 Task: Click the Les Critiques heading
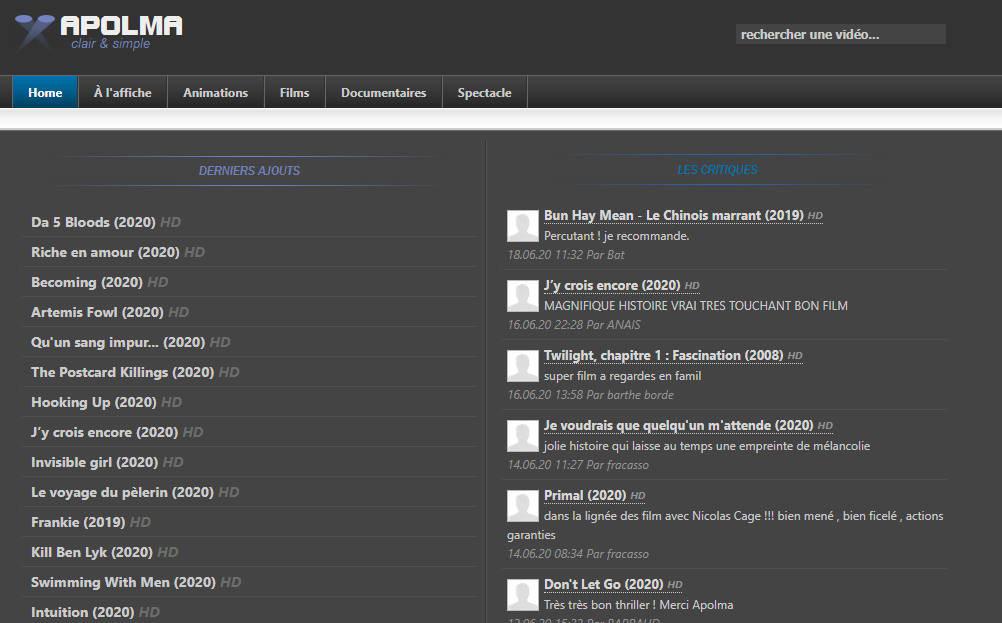(x=717, y=170)
